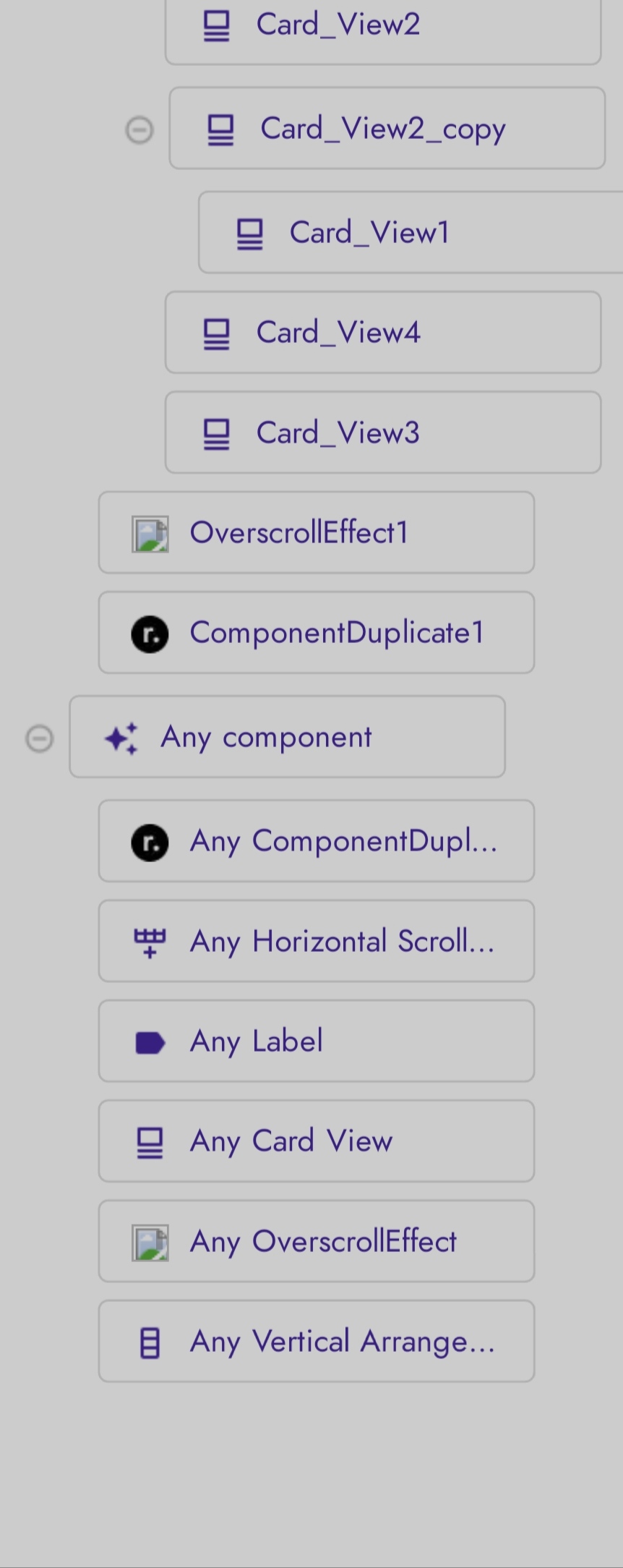This screenshot has height=1568, width=623.
Task: Click the Any ComponentDuplicate logo icon
Action: click(x=150, y=843)
